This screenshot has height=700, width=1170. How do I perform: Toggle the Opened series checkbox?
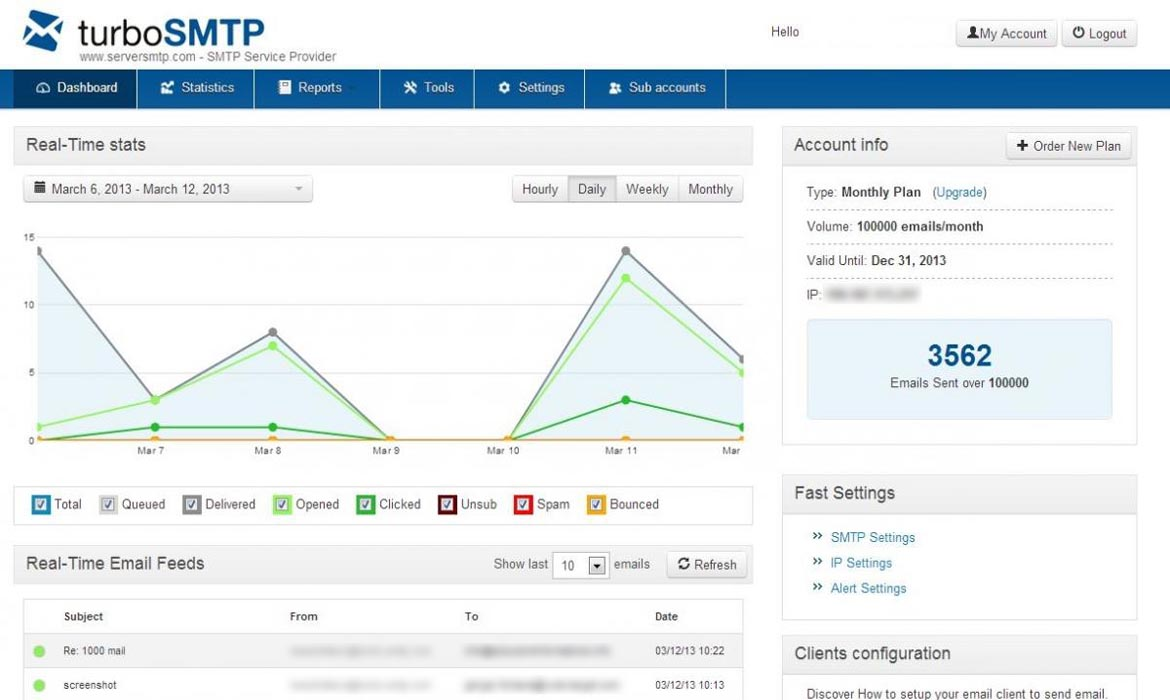point(283,505)
